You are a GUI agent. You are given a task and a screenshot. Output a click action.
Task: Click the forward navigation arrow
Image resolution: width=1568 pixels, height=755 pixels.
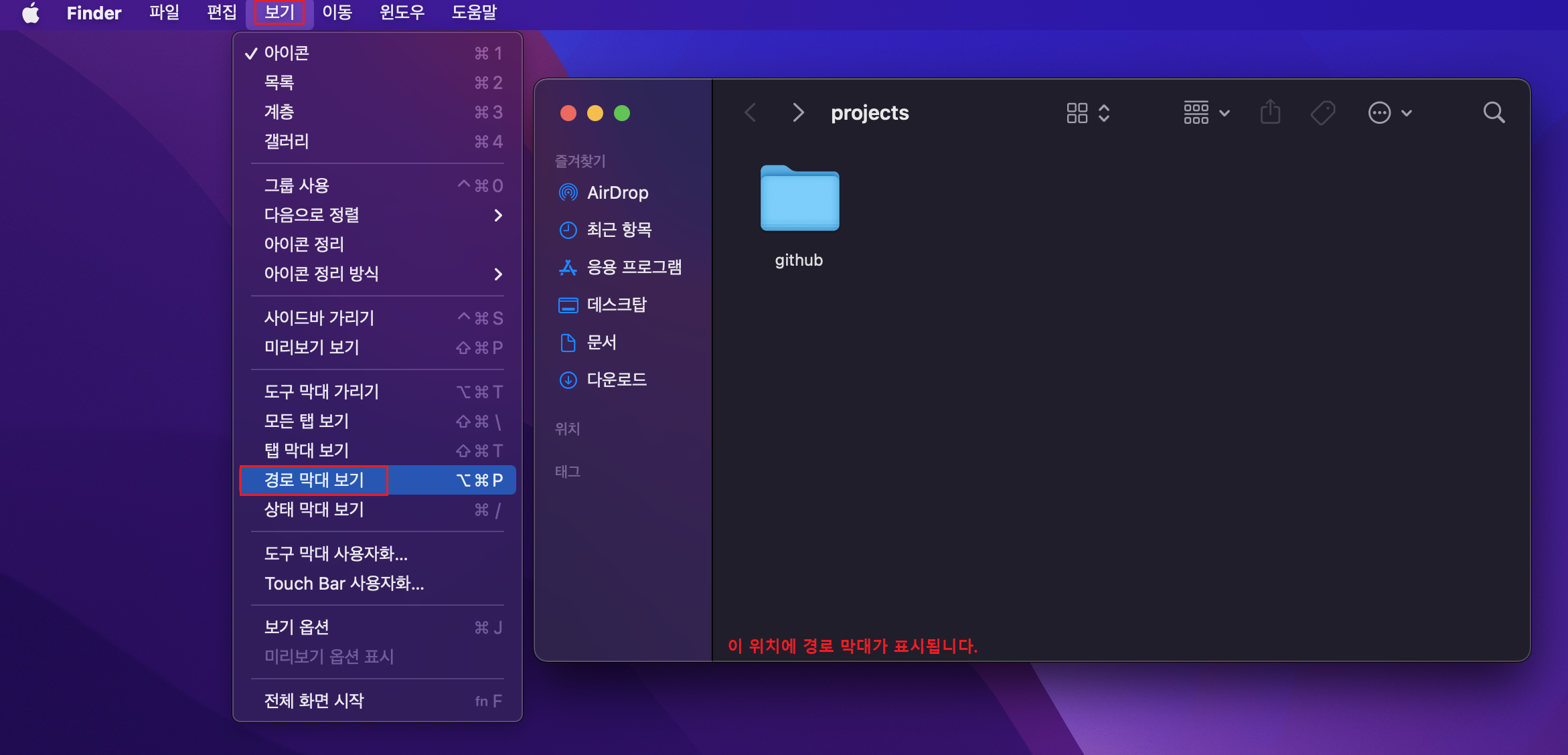coord(797,112)
